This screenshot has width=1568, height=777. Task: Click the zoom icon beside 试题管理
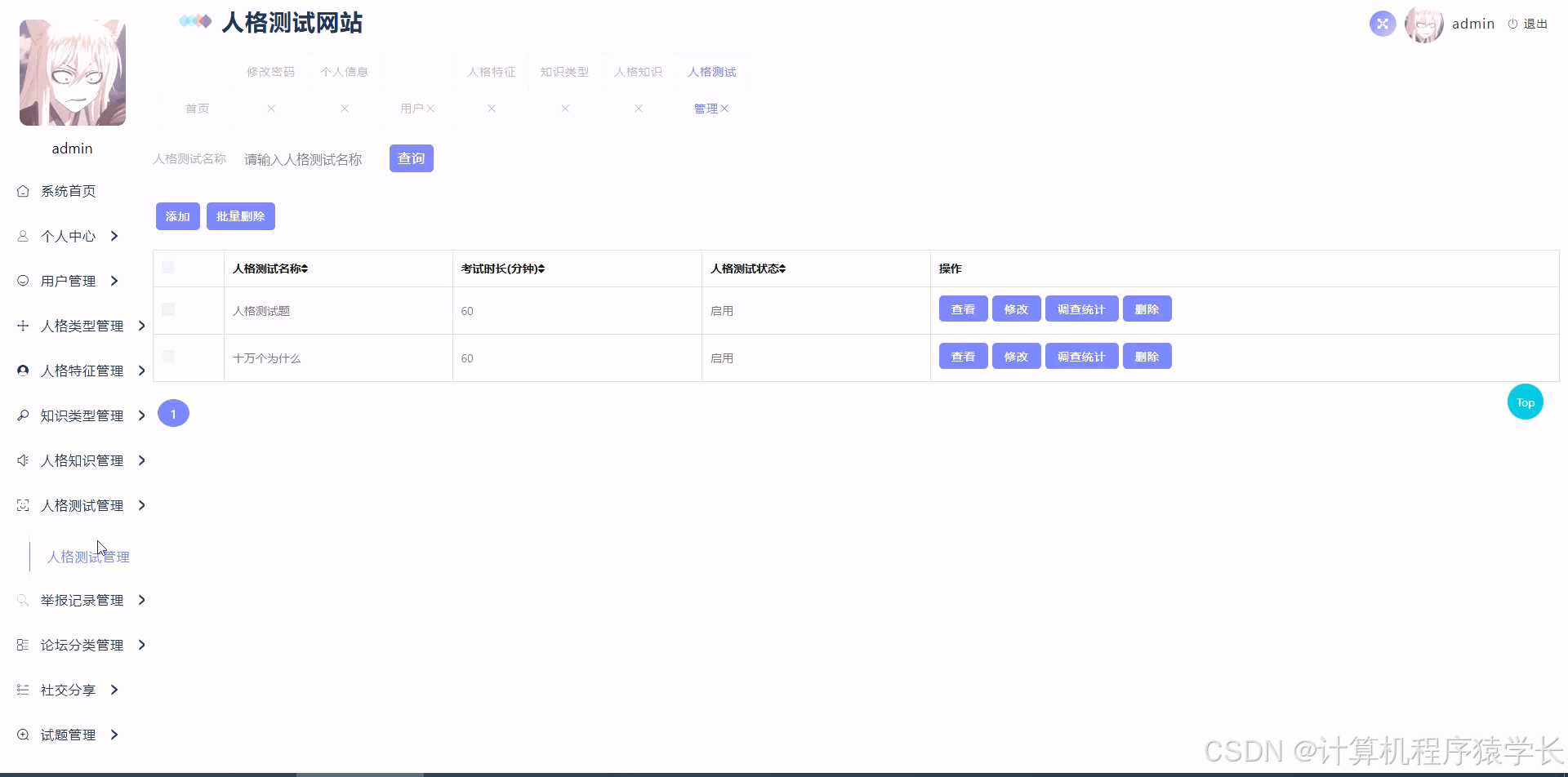23,735
